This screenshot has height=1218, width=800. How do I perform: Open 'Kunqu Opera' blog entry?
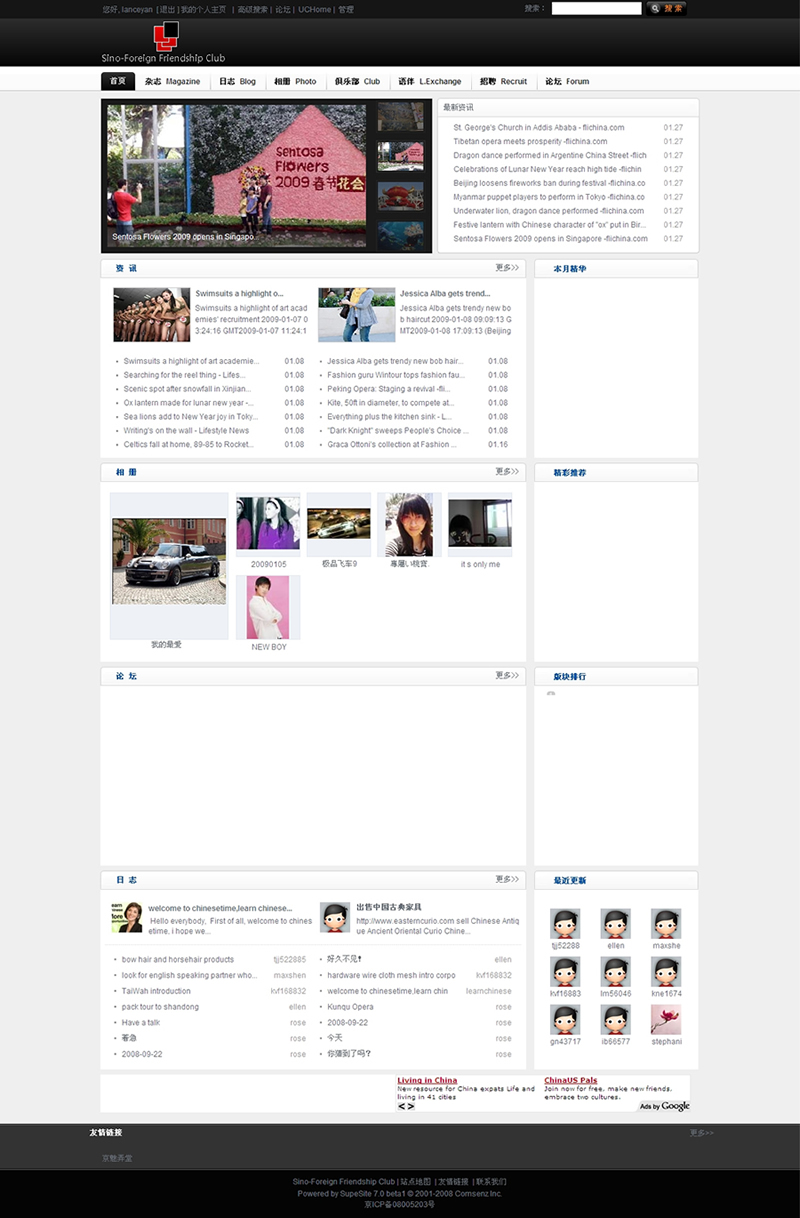[x=350, y=1007]
